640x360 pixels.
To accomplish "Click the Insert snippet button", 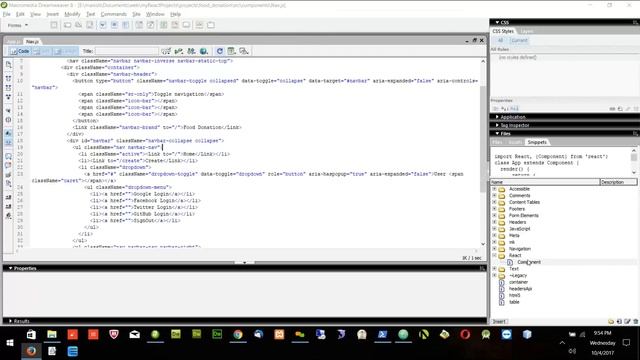I will [x=499, y=322].
